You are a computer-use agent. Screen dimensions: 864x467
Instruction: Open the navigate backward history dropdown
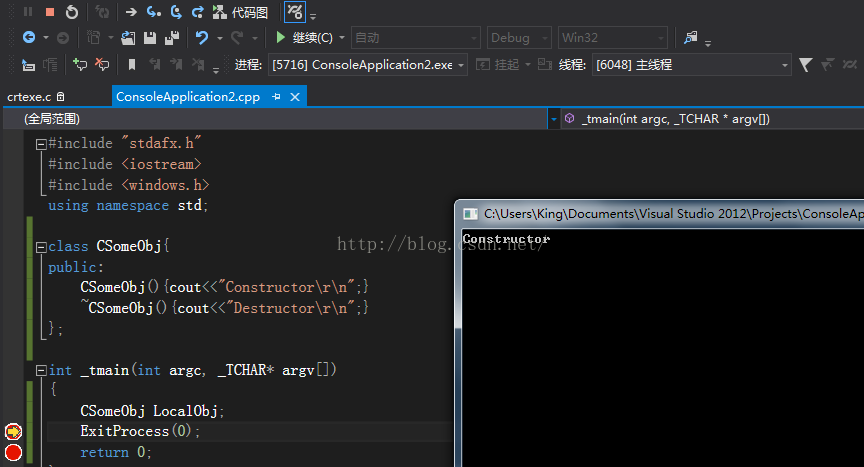pos(46,37)
